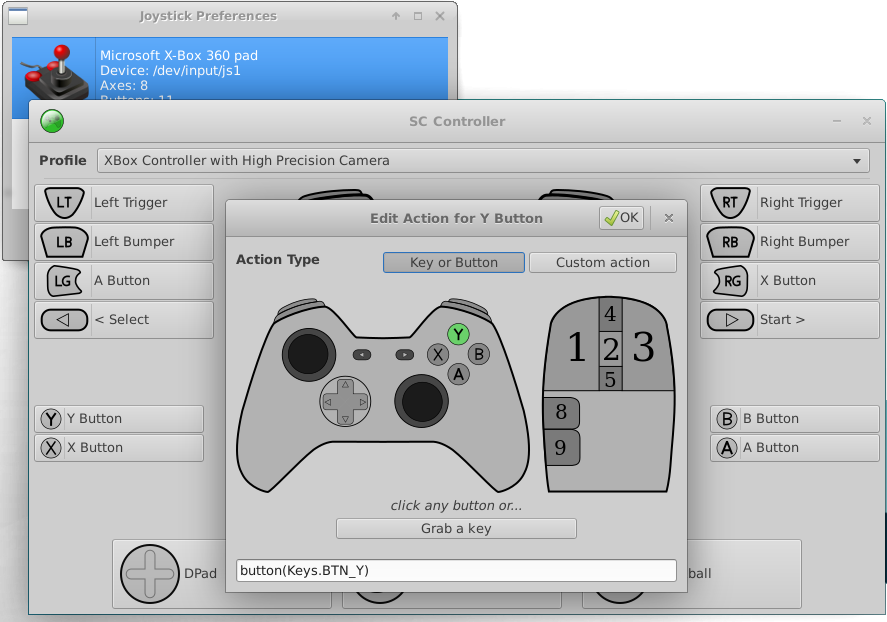Open the Profile dropdown list
Screen dimensions: 887x622
(x=483, y=160)
